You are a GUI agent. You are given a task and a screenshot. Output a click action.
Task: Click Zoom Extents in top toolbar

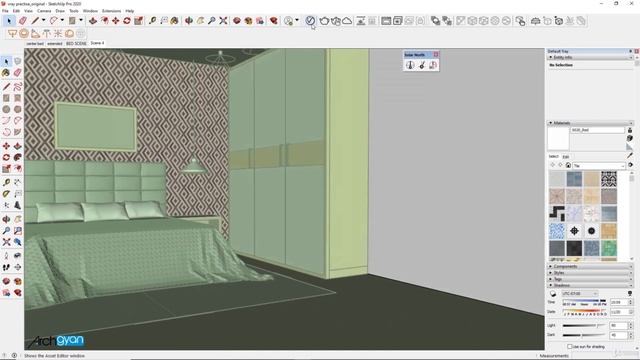(x=223, y=20)
